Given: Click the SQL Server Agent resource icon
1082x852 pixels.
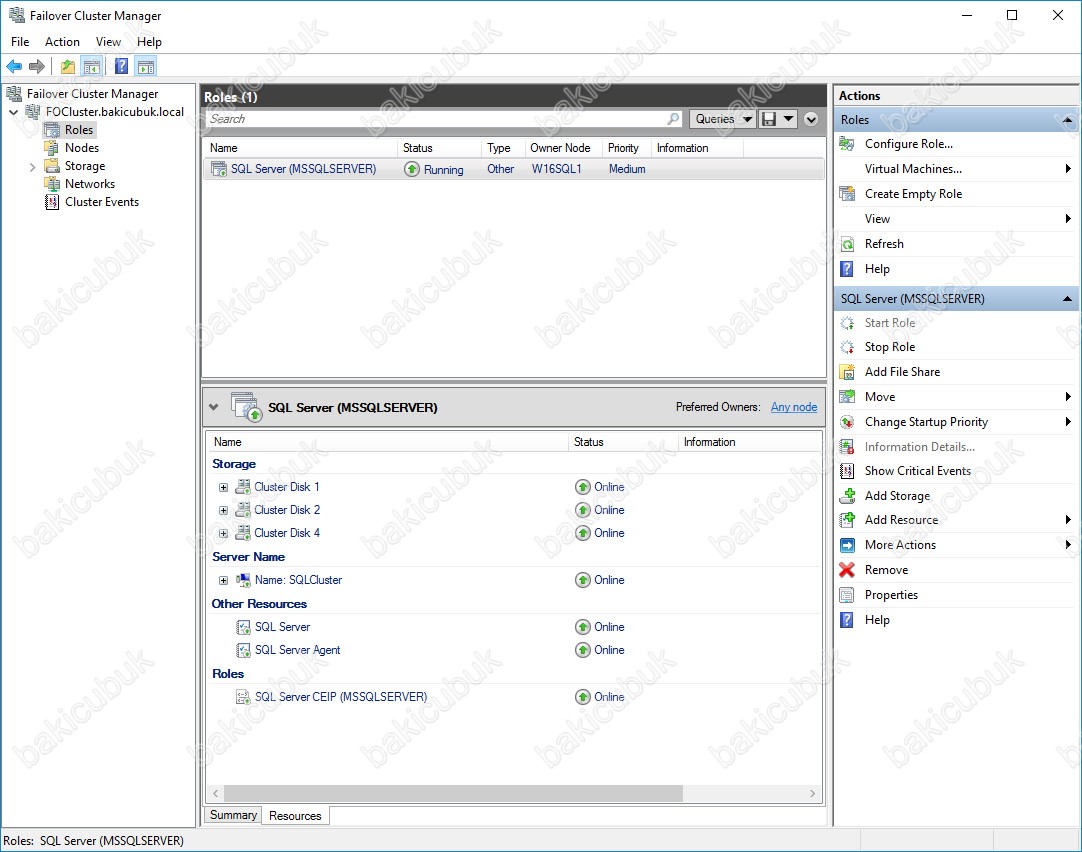Looking at the screenshot, I should click(243, 650).
